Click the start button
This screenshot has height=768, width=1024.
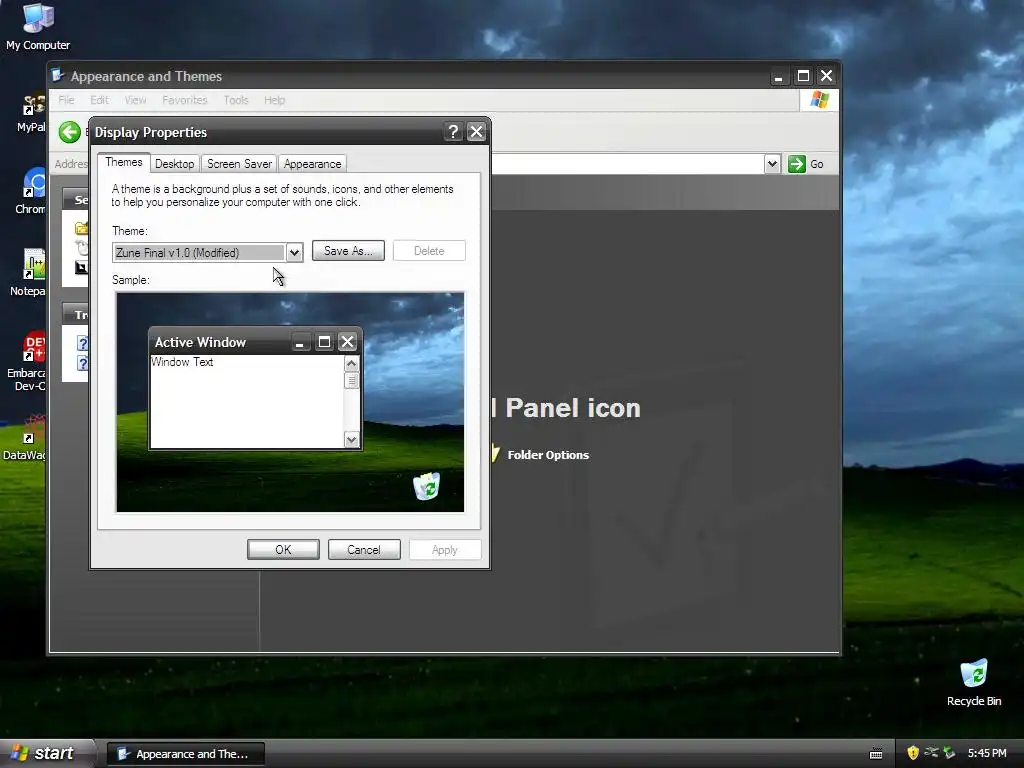[46, 753]
